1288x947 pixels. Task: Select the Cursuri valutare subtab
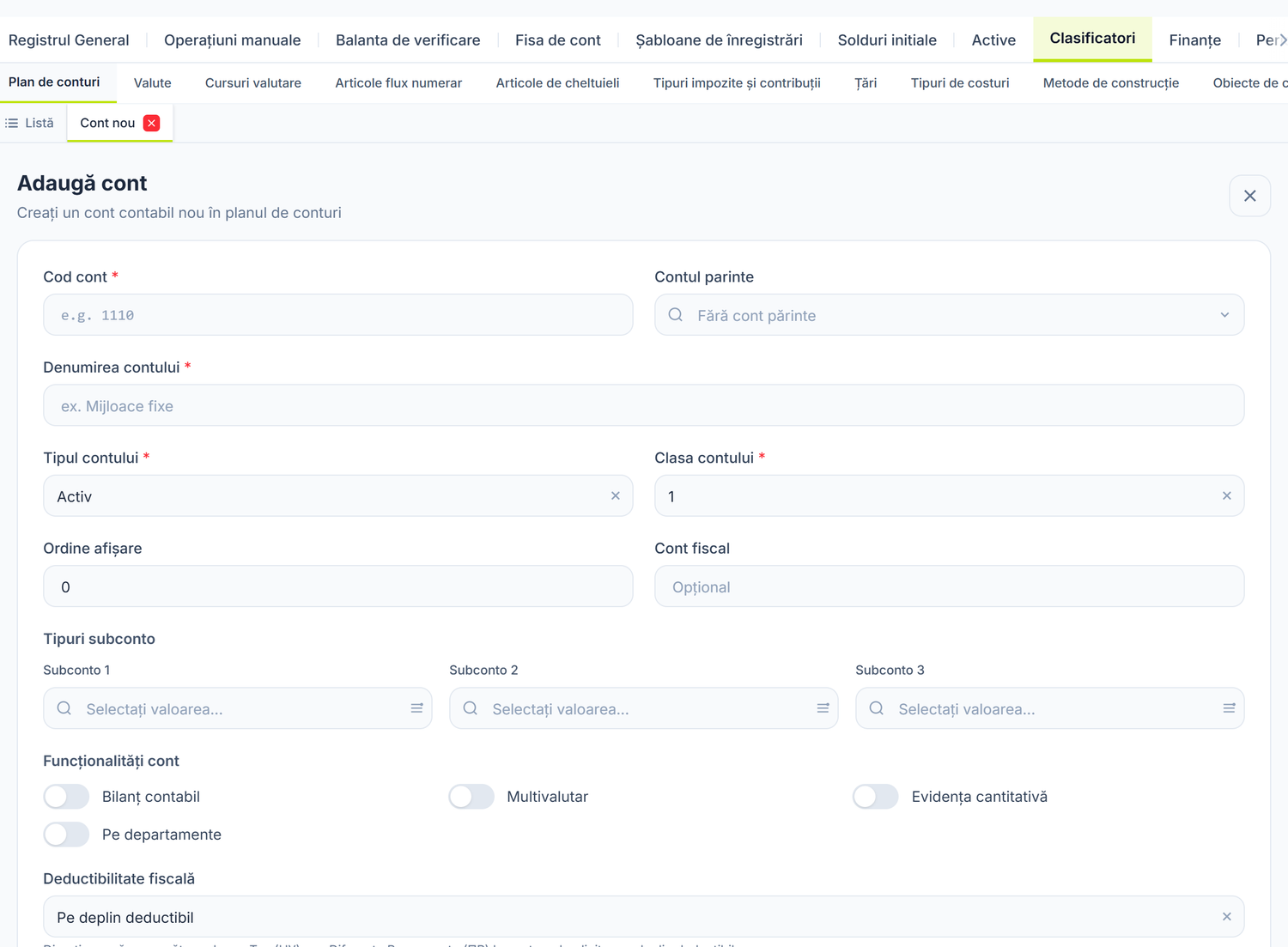coord(253,83)
